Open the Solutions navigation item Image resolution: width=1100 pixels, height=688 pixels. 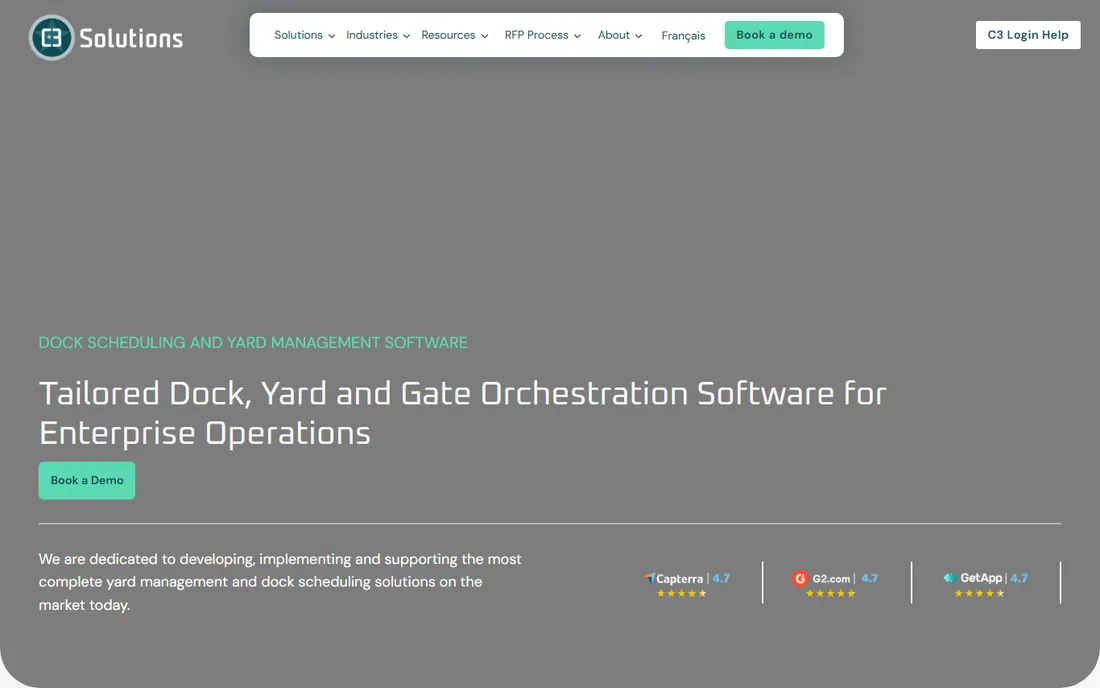point(298,35)
